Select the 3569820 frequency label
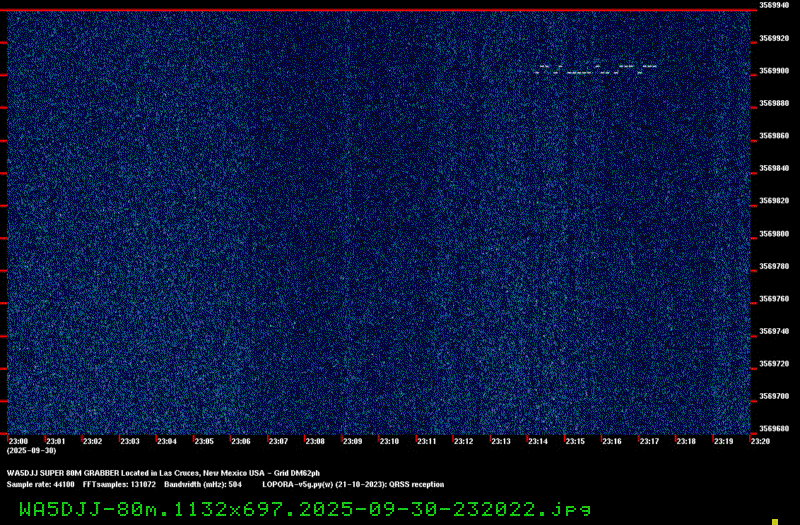800x525 pixels. click(x=774, y=201)
